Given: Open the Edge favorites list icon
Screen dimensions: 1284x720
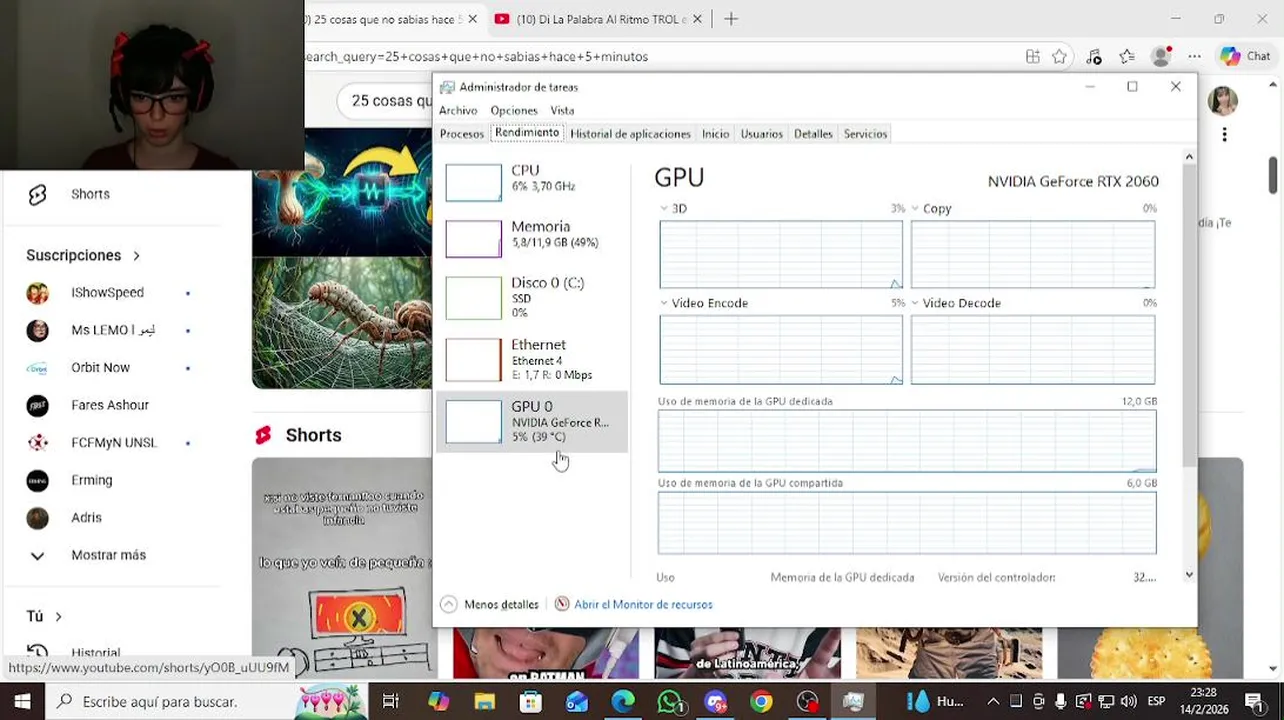Looking at the screenshot, I should coord(1127,56).
